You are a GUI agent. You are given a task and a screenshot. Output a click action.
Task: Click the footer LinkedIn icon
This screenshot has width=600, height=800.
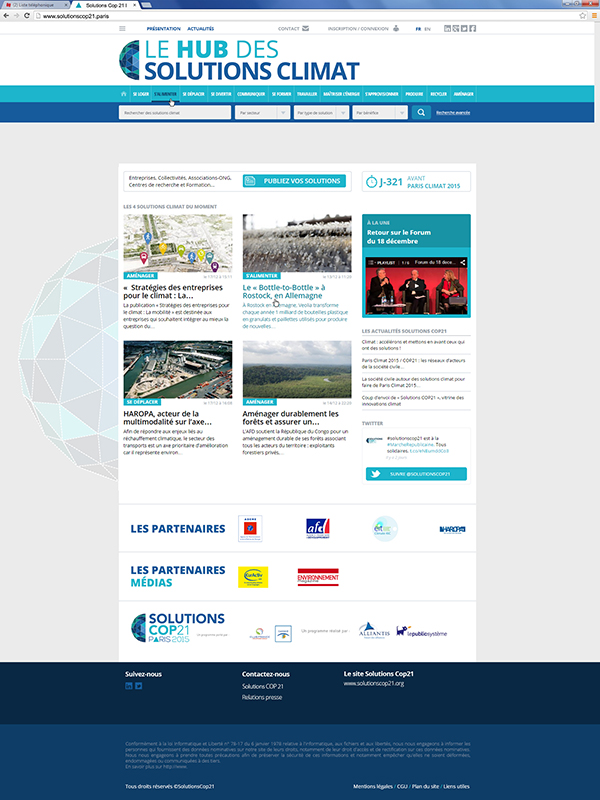[129, 686]
